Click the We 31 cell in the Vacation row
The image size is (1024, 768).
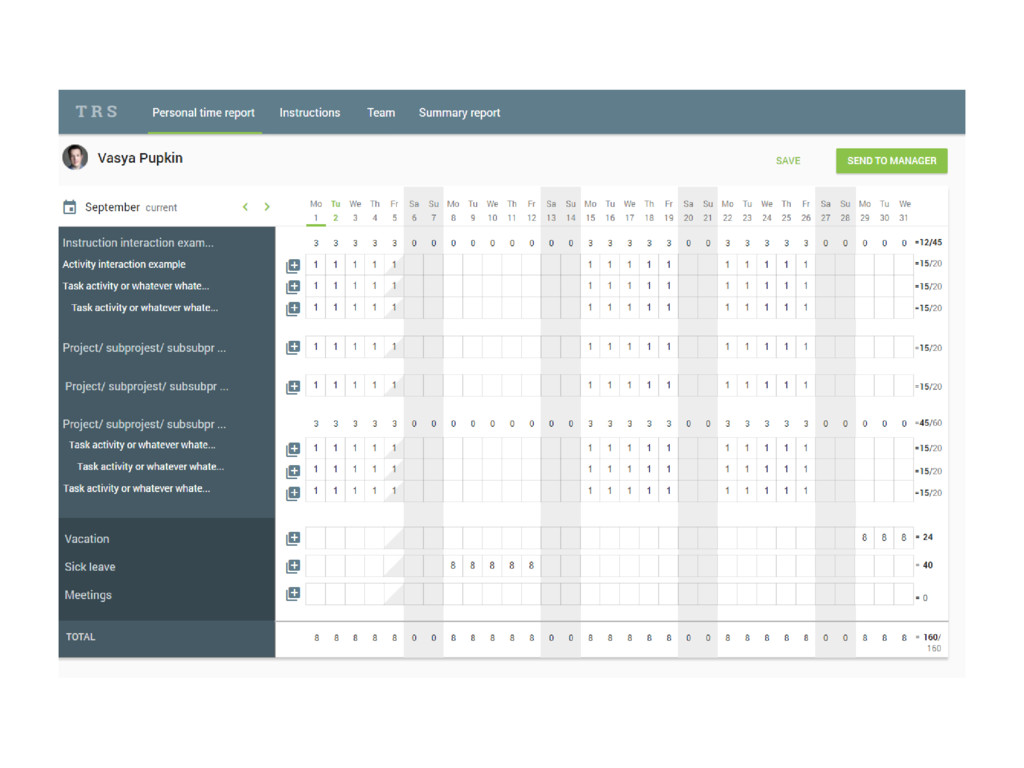coord(904,537)
